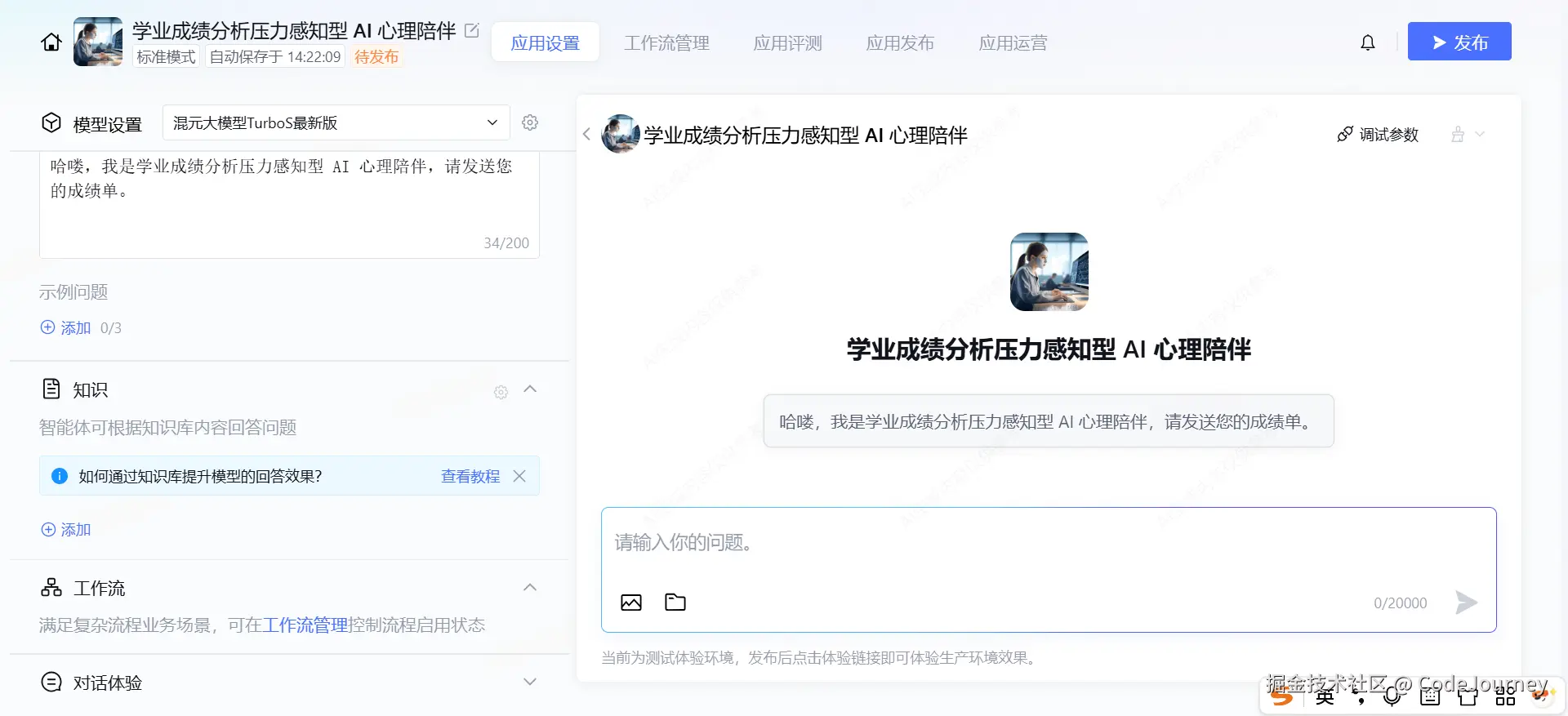Screen dimensions: 1568x716
Task: Switch to the 工作流管理 tab
Action: tap(667, 42)
